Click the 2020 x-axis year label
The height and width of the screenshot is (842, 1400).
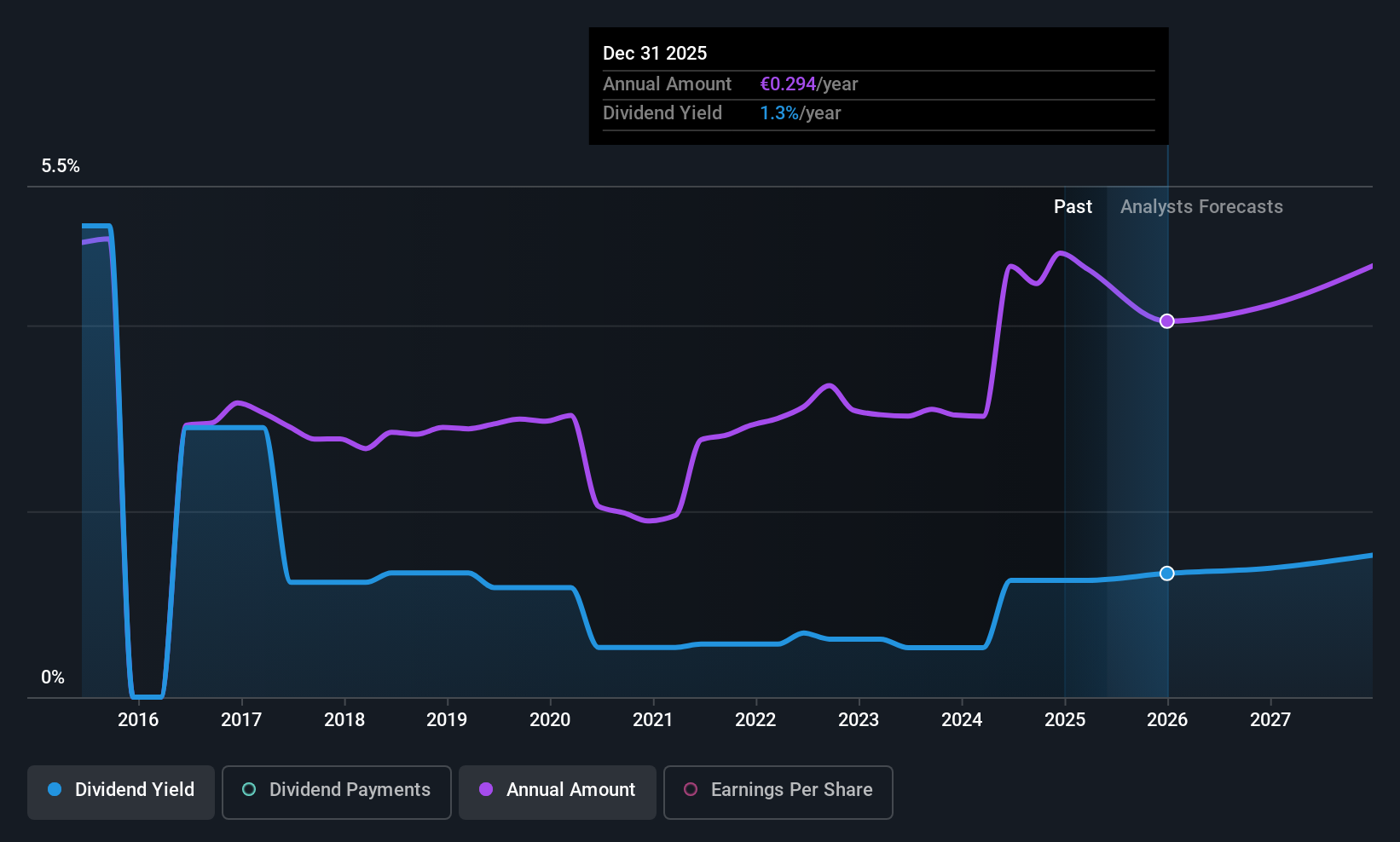(550, 720)
